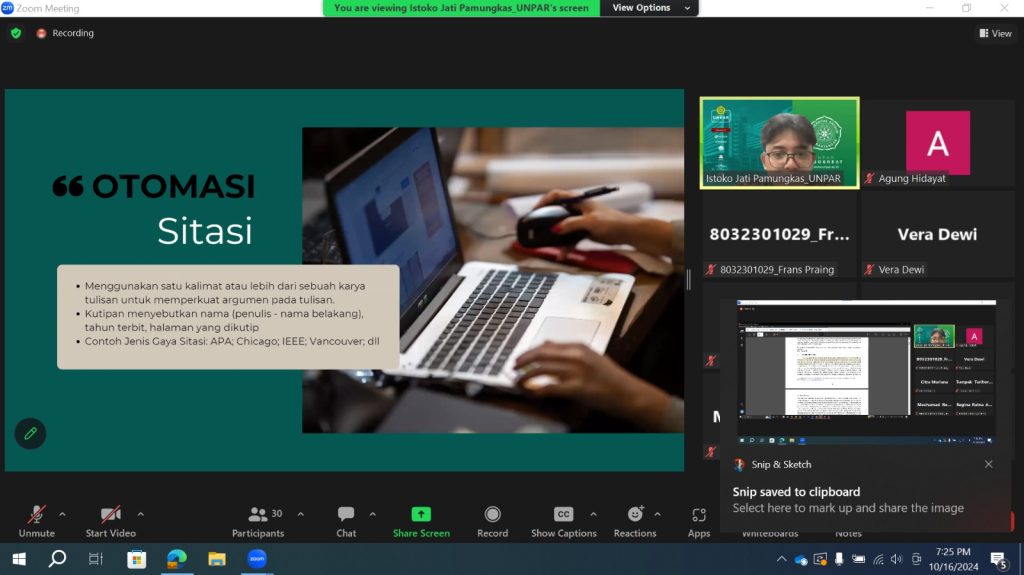1024x575 pixels.
Task: Open the Action Center notifications icon
Action: [x=998, y=559]
